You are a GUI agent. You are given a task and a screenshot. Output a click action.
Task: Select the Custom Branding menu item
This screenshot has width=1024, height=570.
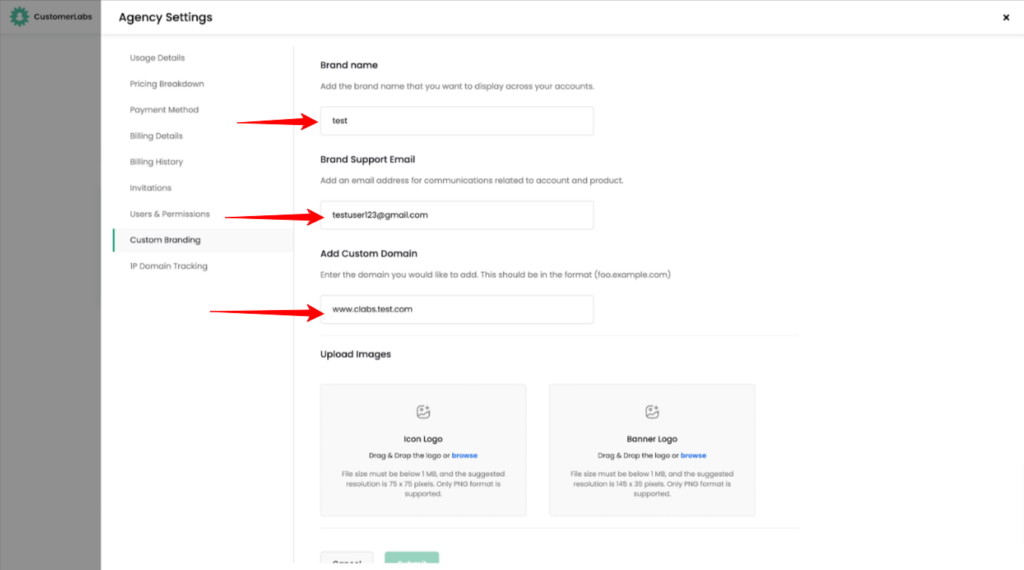click(165, 240)
